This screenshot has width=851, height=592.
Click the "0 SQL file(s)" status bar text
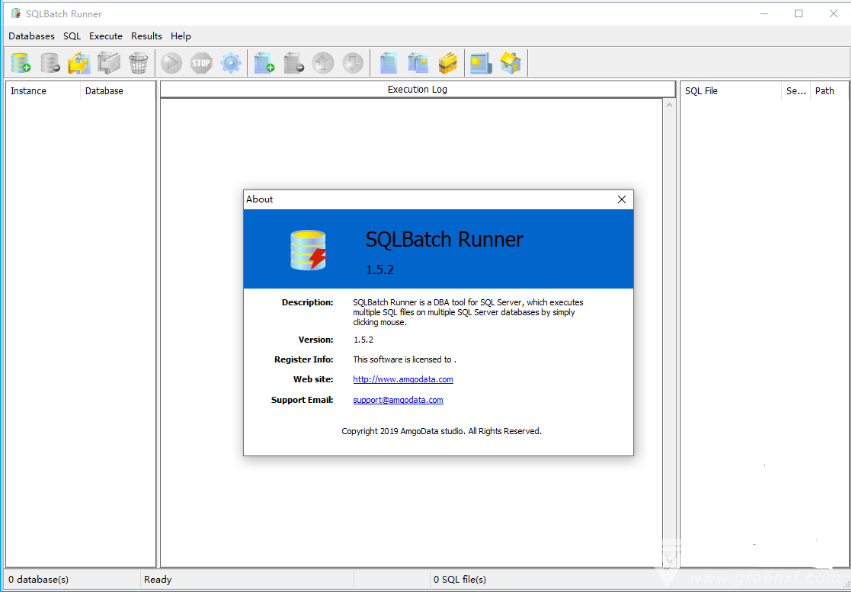pos(460,580)
